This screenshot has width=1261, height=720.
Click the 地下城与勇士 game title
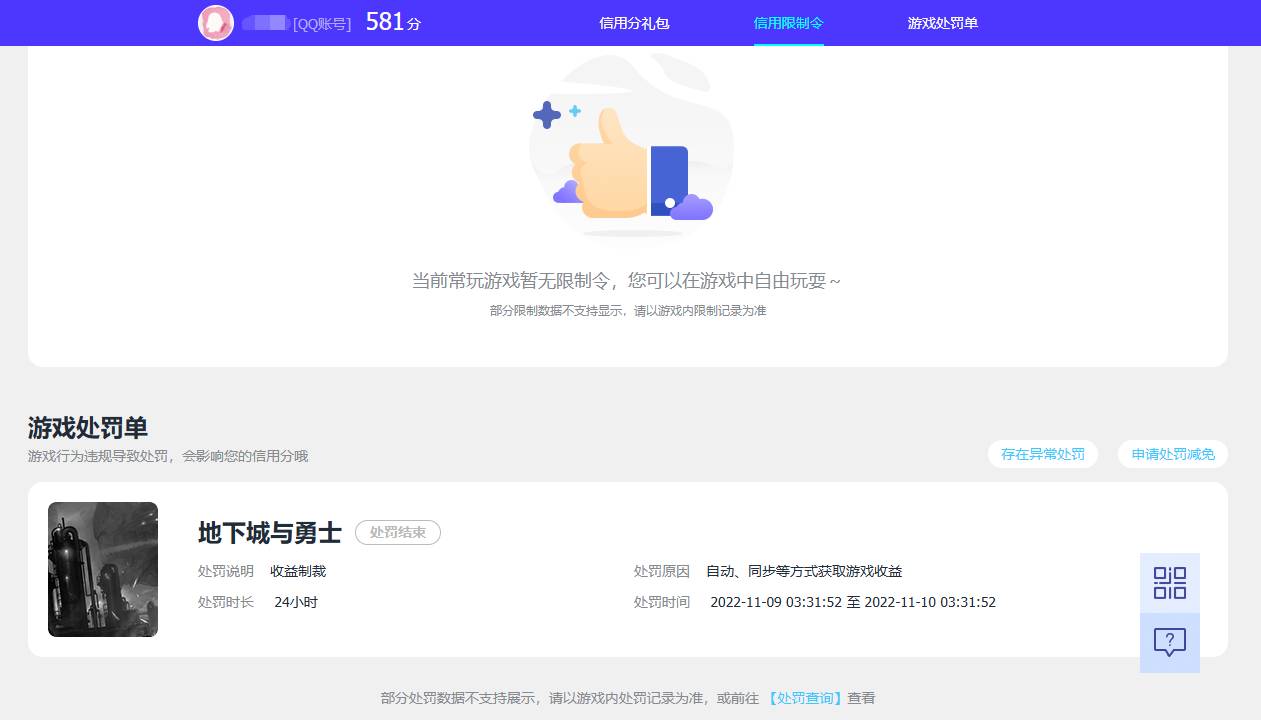[x=268, y=532]
